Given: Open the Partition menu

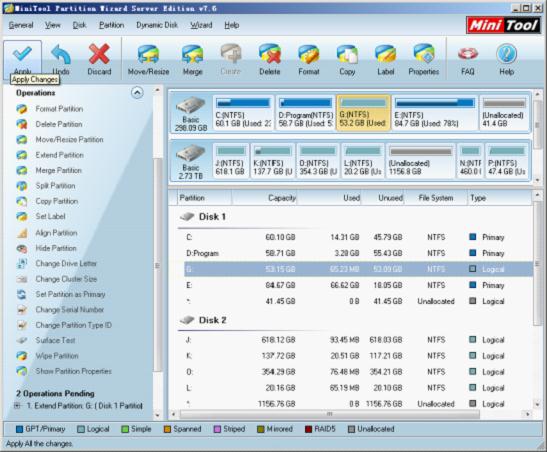Looking at the screenshot, I should [x=111, y=25].
